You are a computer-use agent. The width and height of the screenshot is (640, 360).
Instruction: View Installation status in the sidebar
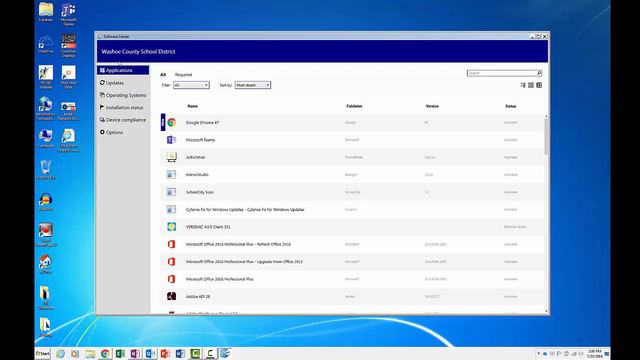click(123, 107)
